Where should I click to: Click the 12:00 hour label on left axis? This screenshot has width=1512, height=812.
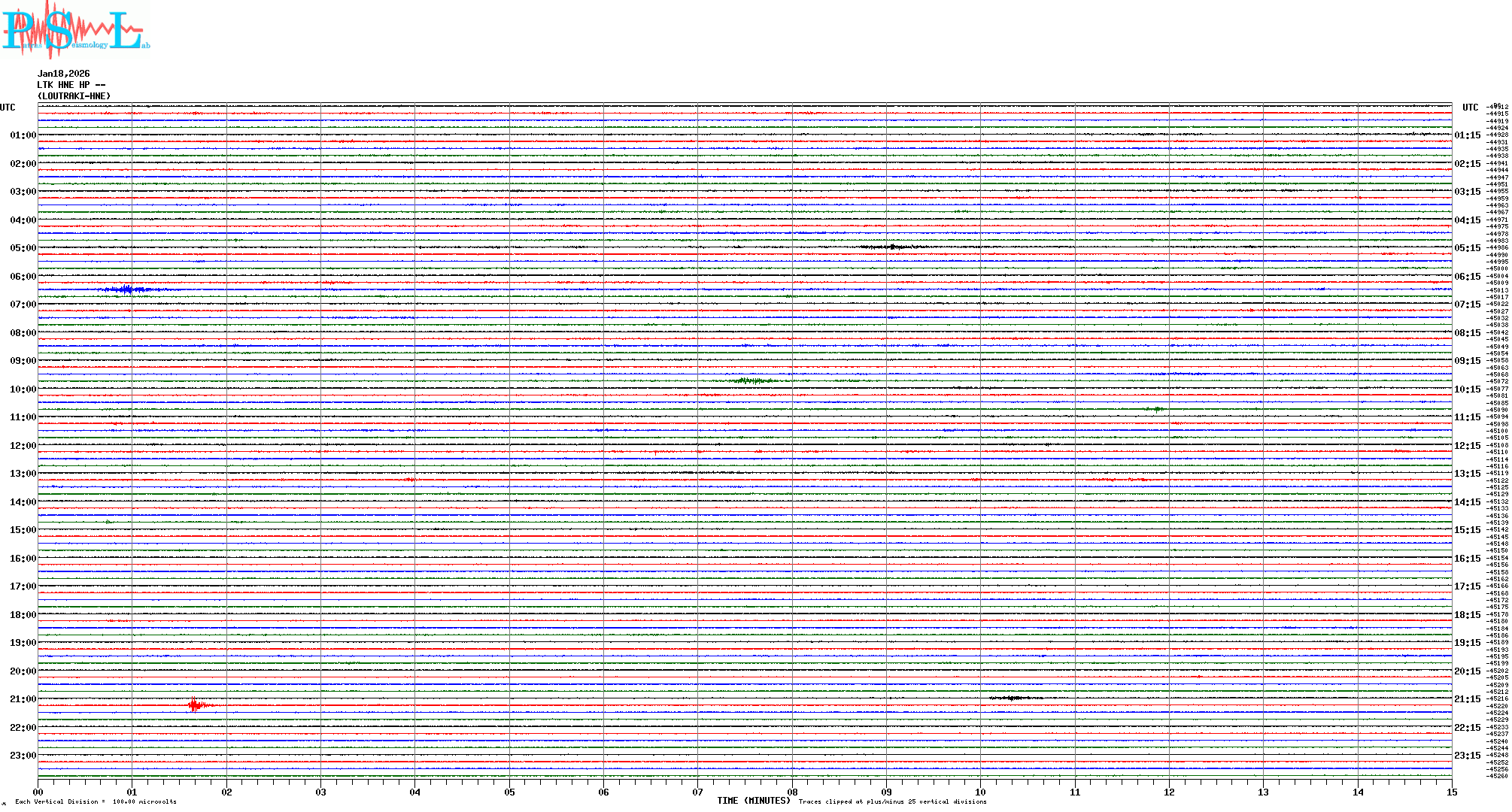23,446
